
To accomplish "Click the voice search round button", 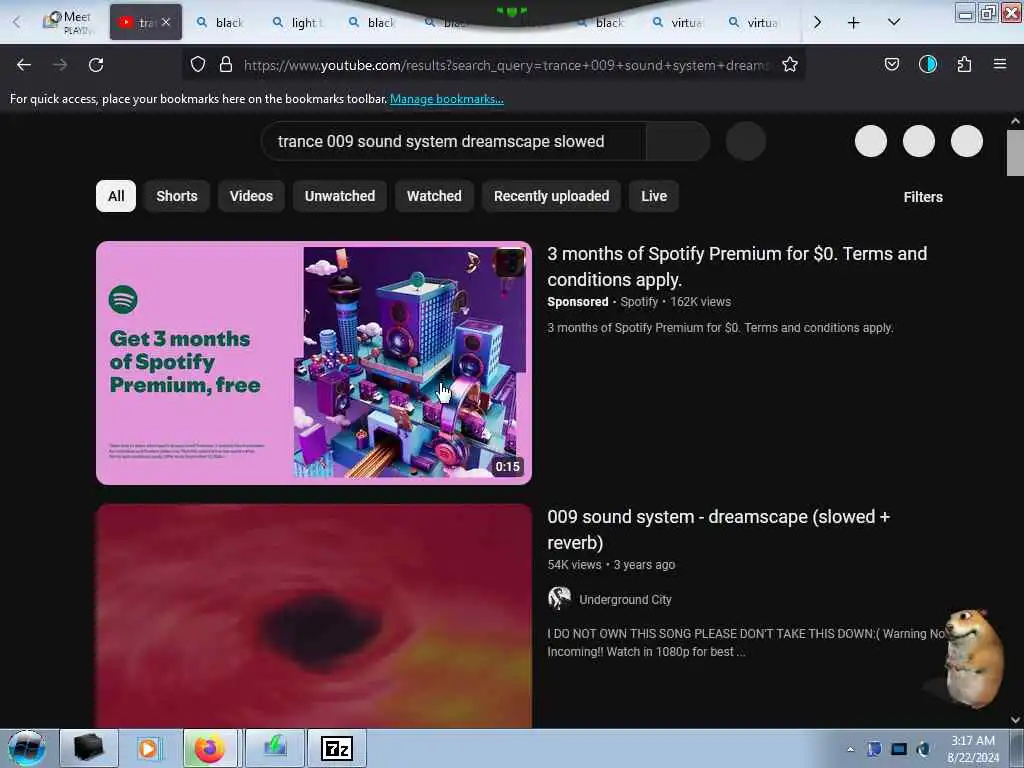I will click(746, 141).
